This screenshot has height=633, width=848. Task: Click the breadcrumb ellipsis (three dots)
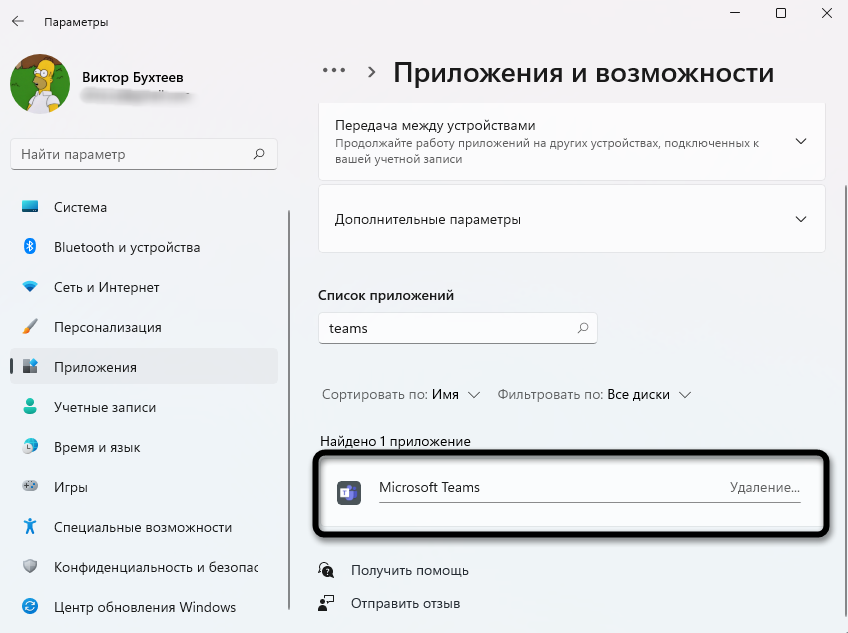coord(334,70)
